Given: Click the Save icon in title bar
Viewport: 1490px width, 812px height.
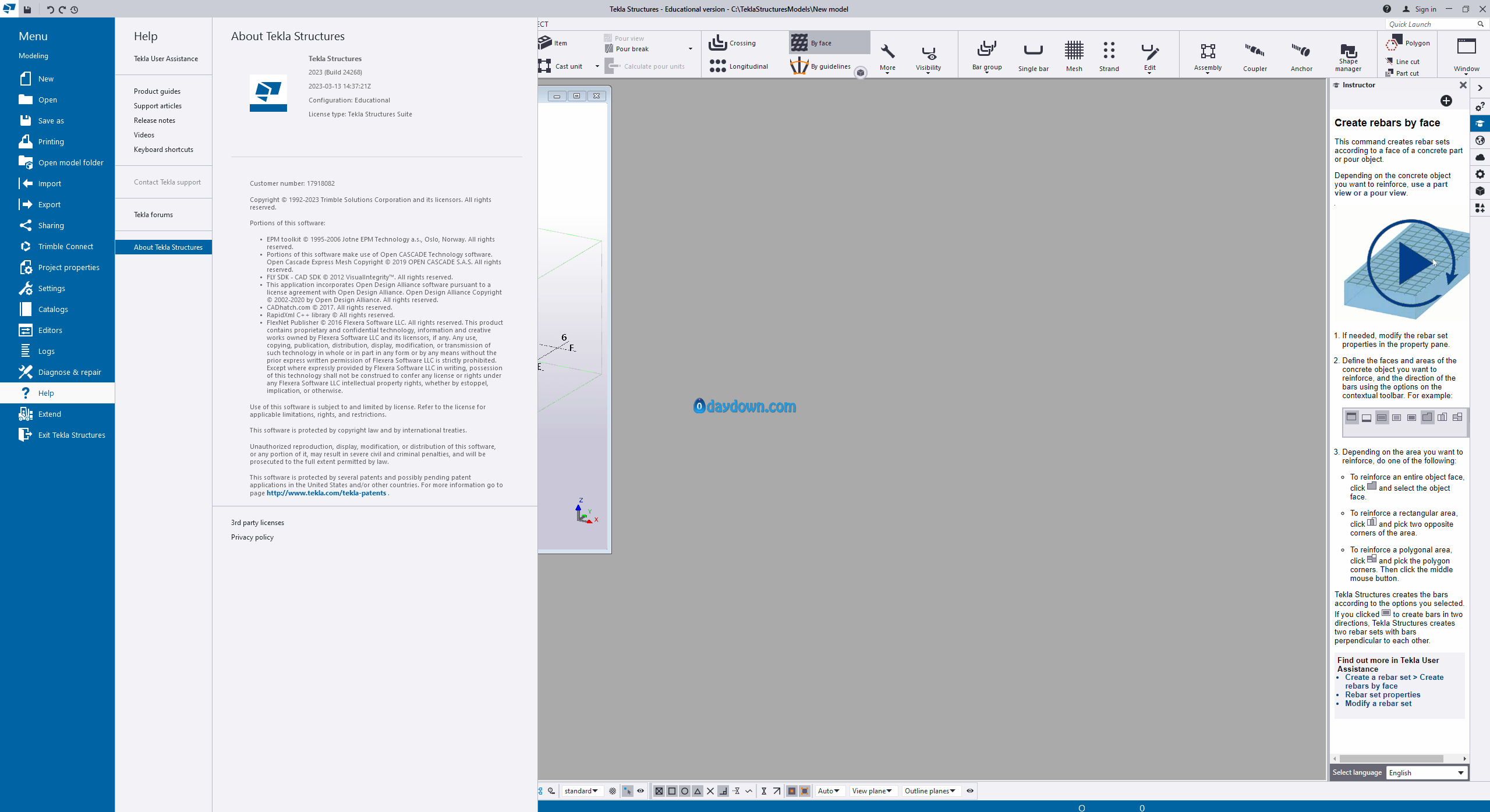Looking at the screenshot, I should click(x=27, y=9).
